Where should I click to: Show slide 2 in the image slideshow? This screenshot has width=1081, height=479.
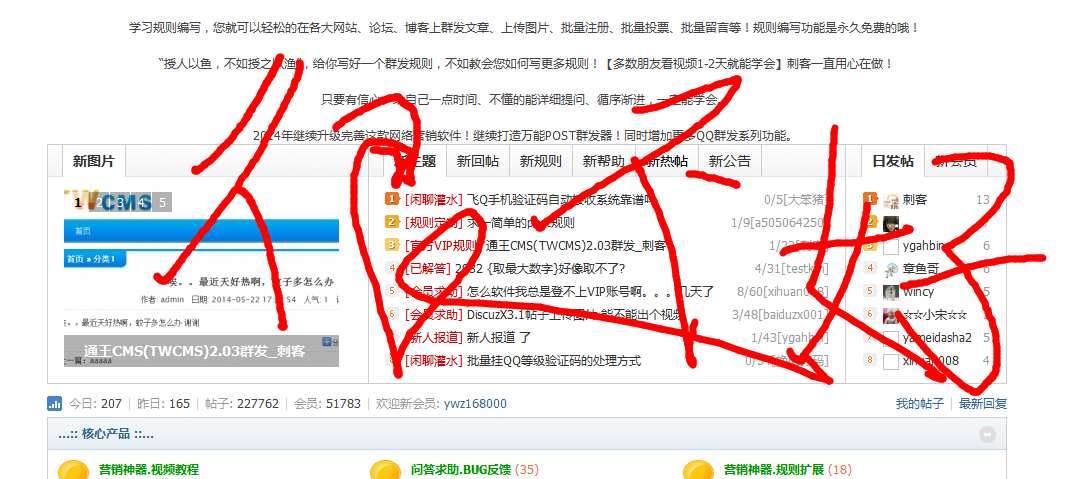[x=99, y=202]
